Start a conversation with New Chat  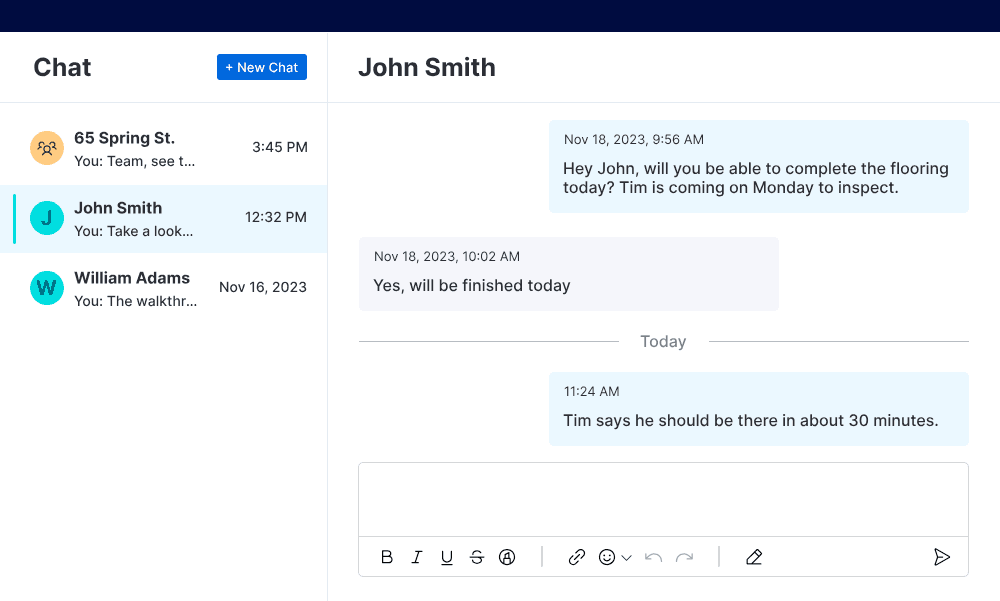click(262, 67)
